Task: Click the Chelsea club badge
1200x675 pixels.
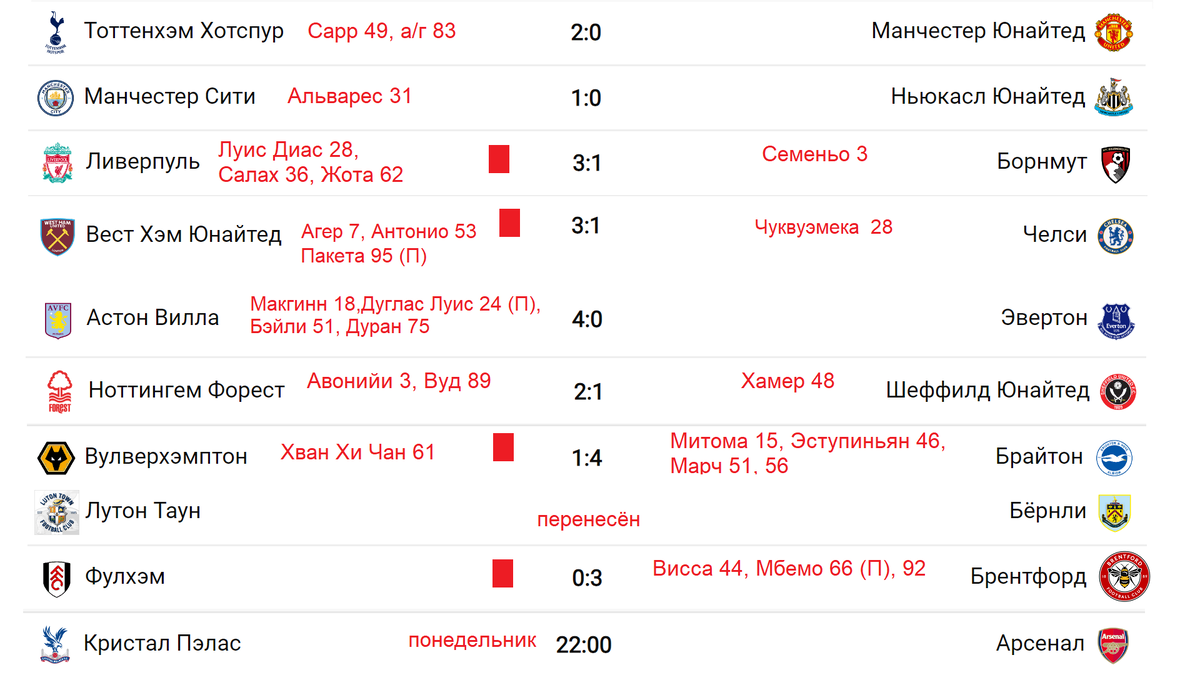Action: click(1115, 236)
